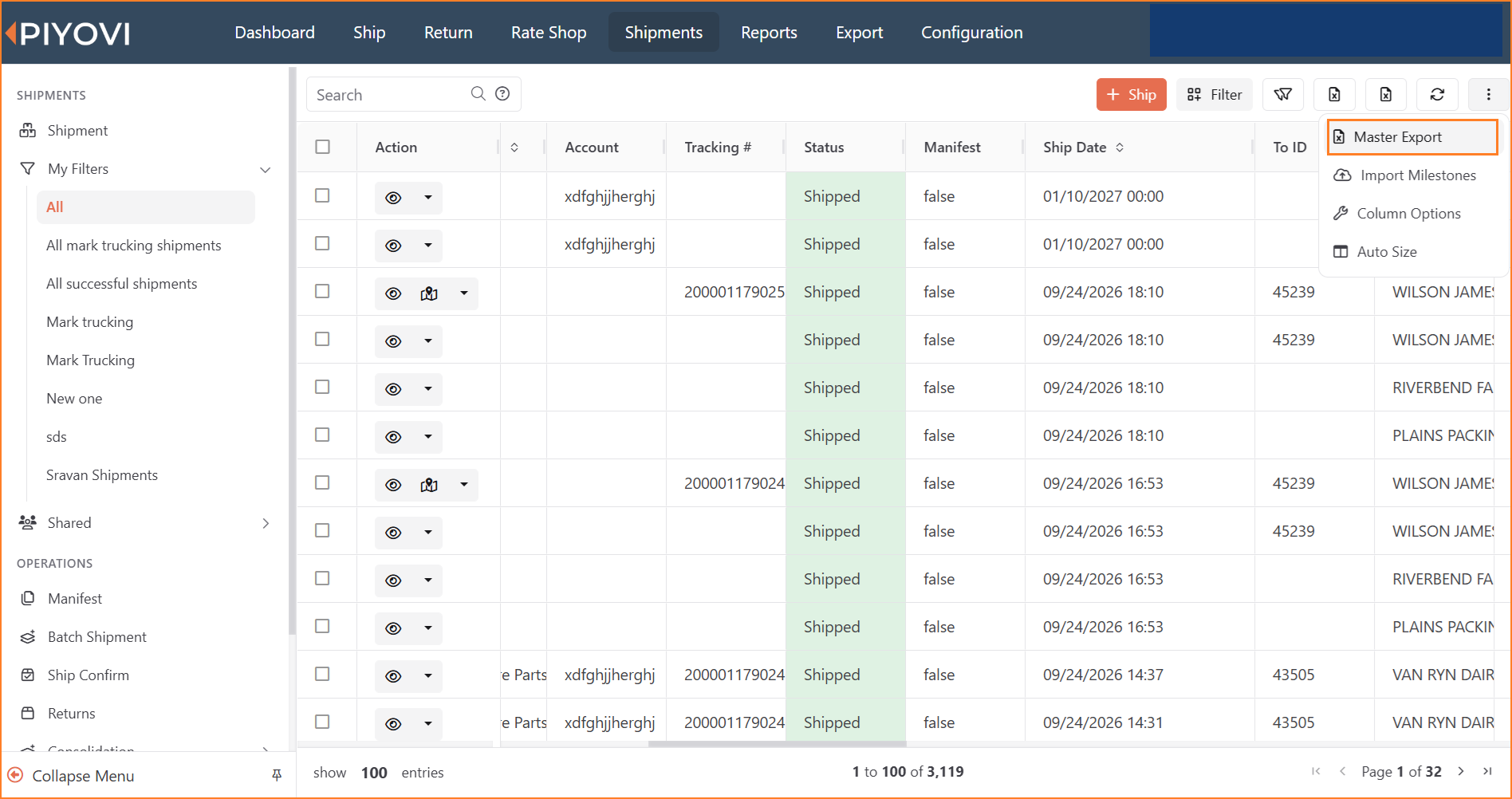Sort by the Ship Date column arrows
The image size is (1512, 799).
click(x=1120, y=148)
